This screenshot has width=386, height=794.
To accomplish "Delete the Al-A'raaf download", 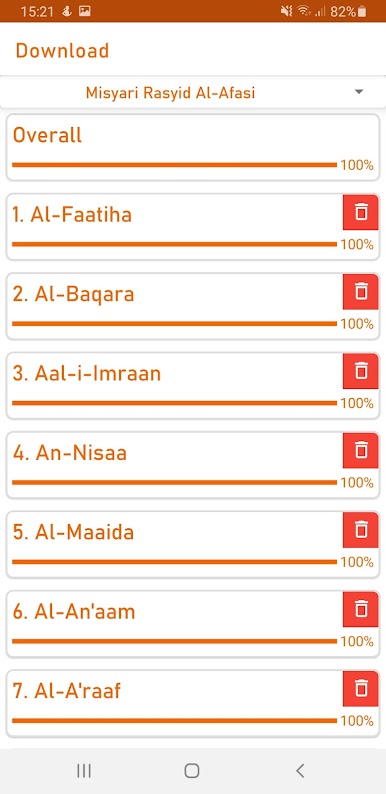I will 361,689.
